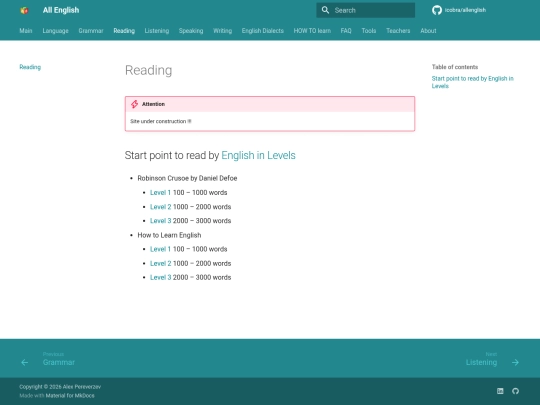This screenshot has width=540, height=405.
Task: Open the About tab
Action: click(428, 31)
